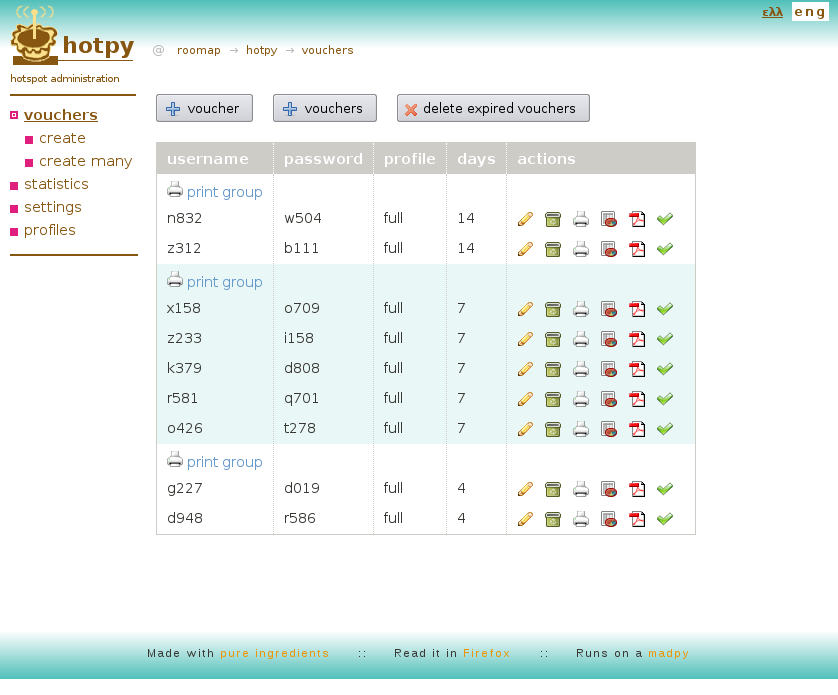Screen dimensions: 838x695
Task: Click the pencil icon in the o426 row
Action: 525,429
